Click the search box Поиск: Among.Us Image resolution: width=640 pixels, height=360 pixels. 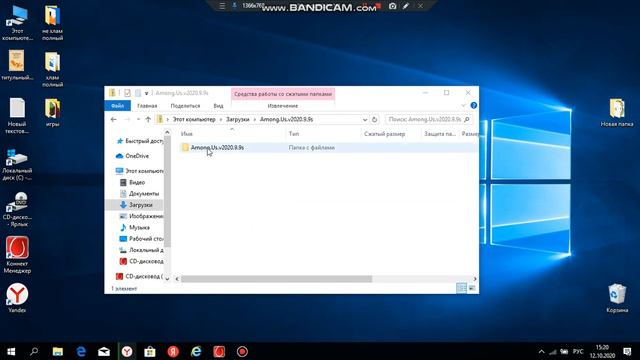coord(428,120)
